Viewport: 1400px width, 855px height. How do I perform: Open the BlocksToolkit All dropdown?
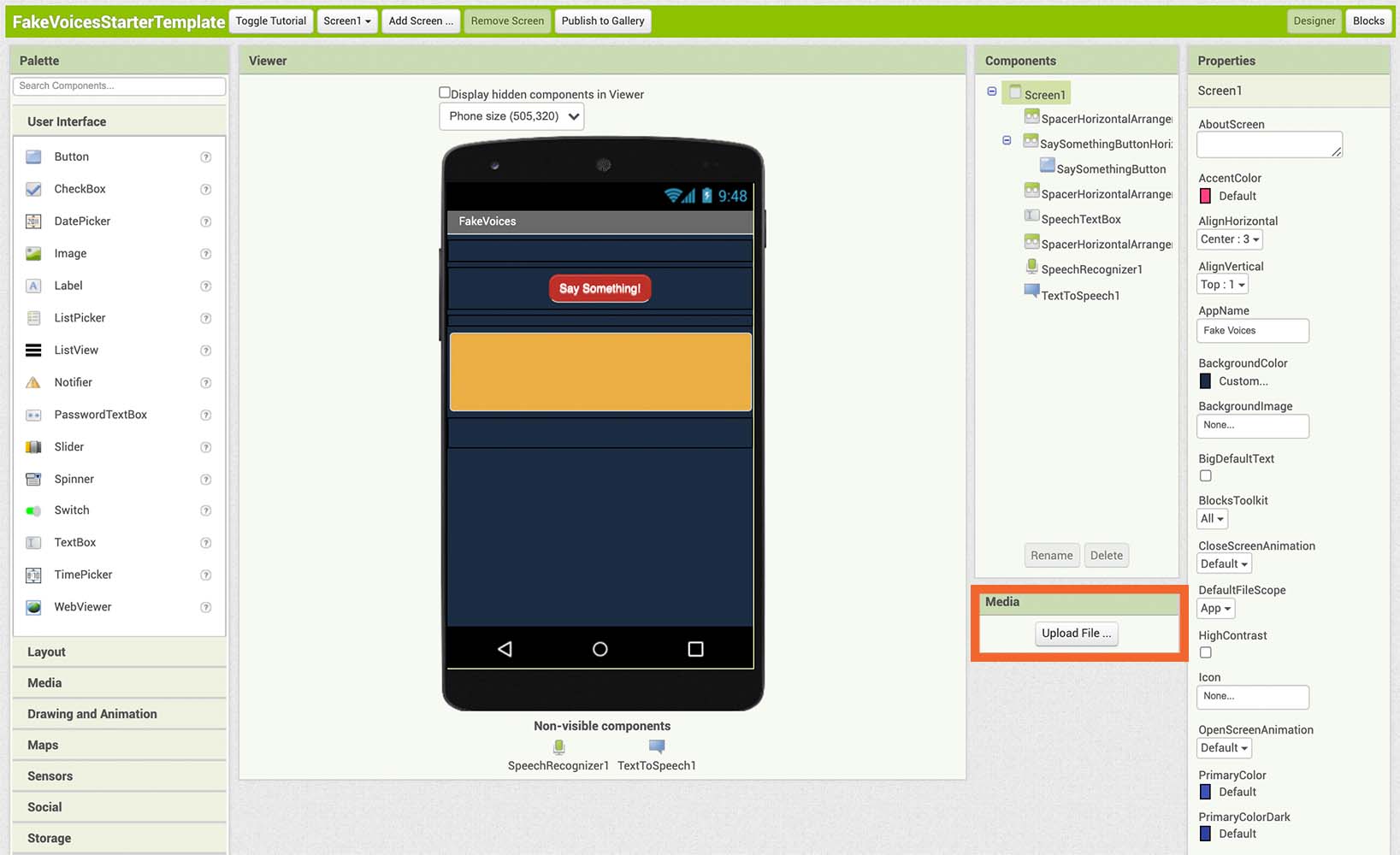click(x=1213, y=519)
